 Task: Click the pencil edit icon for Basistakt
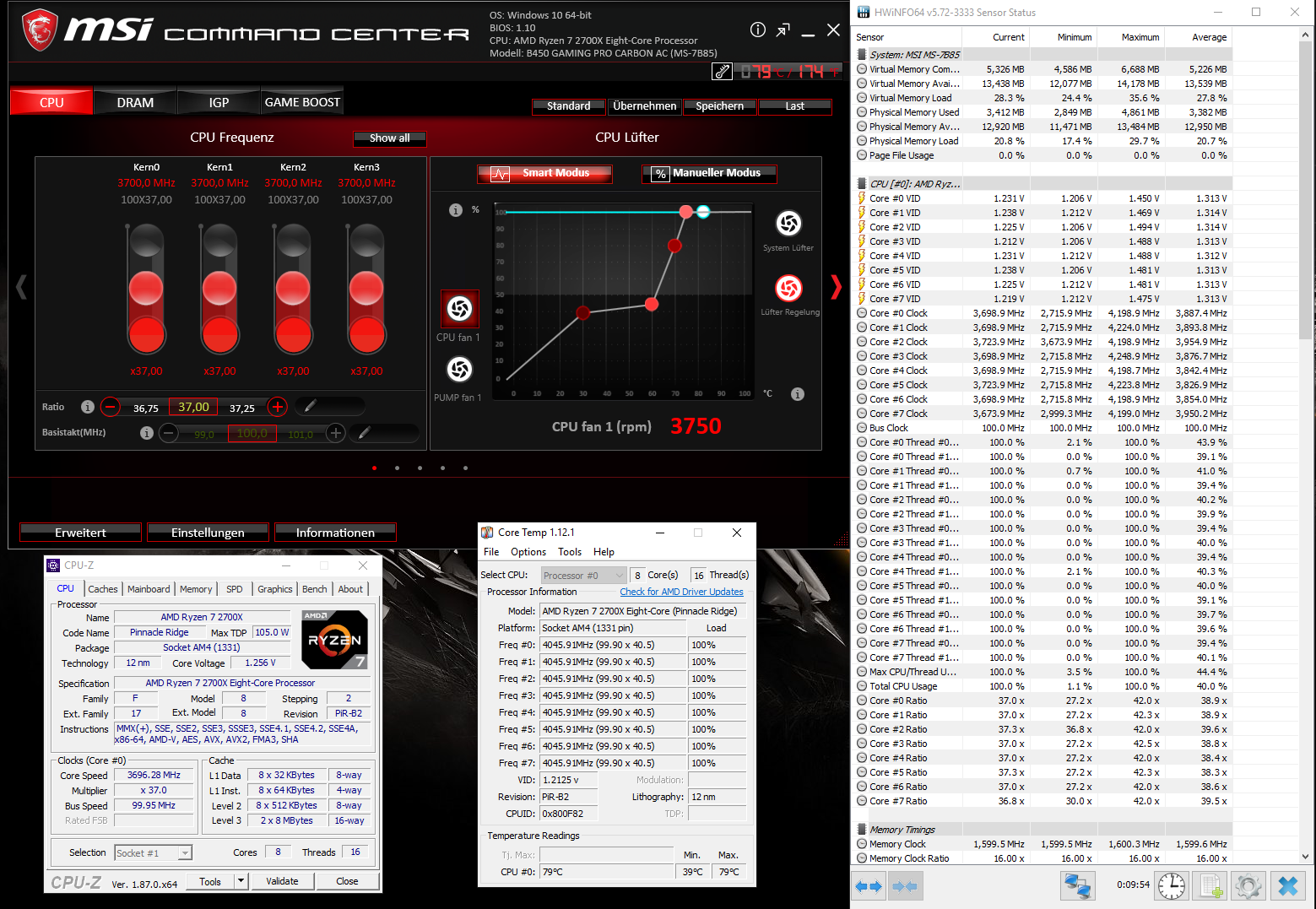[x=365, y=433]
